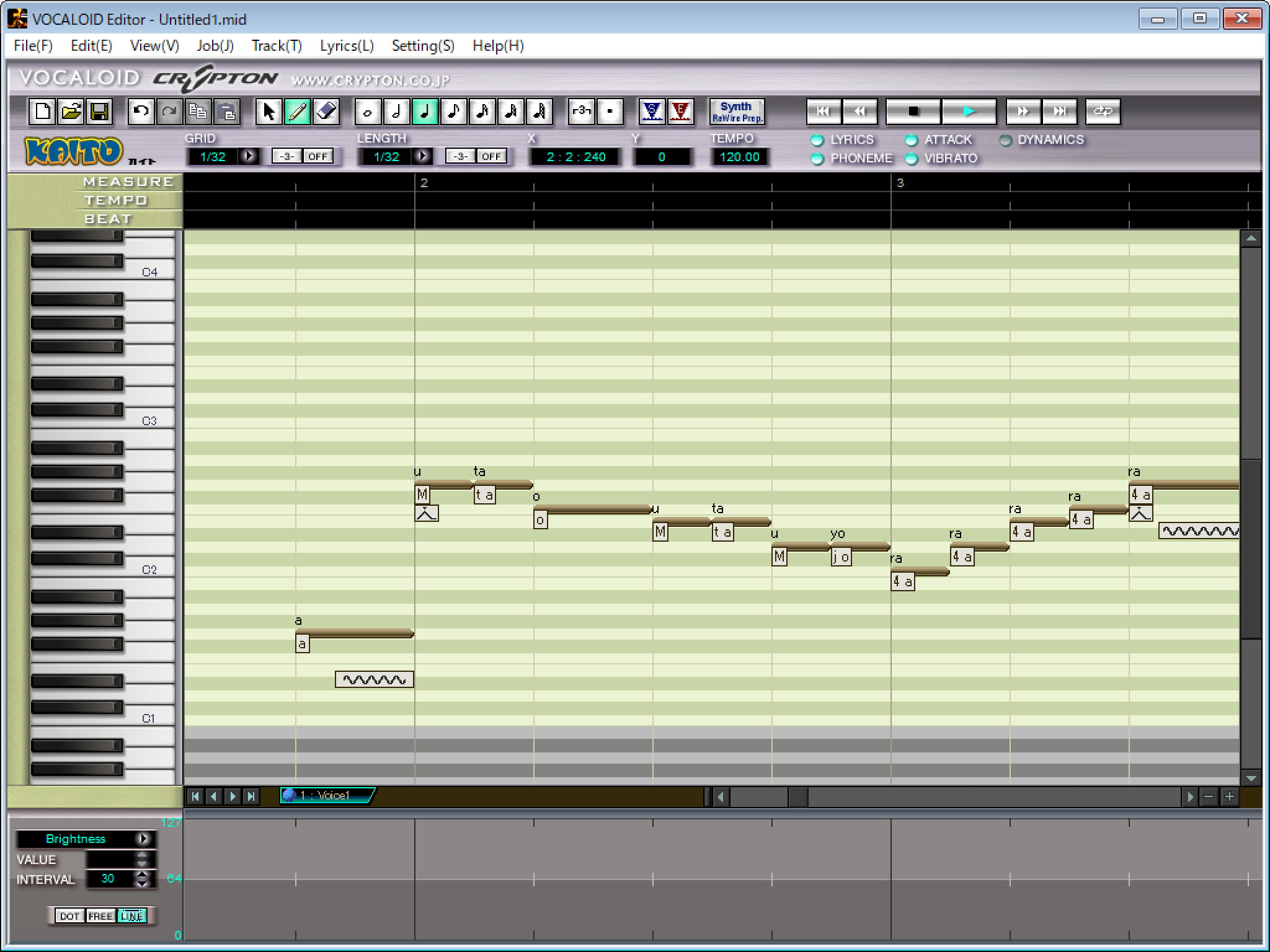Enable the DYNAMICS display indicator
The width and height of the screenshot is (1270, 952).
(1005, 140)
